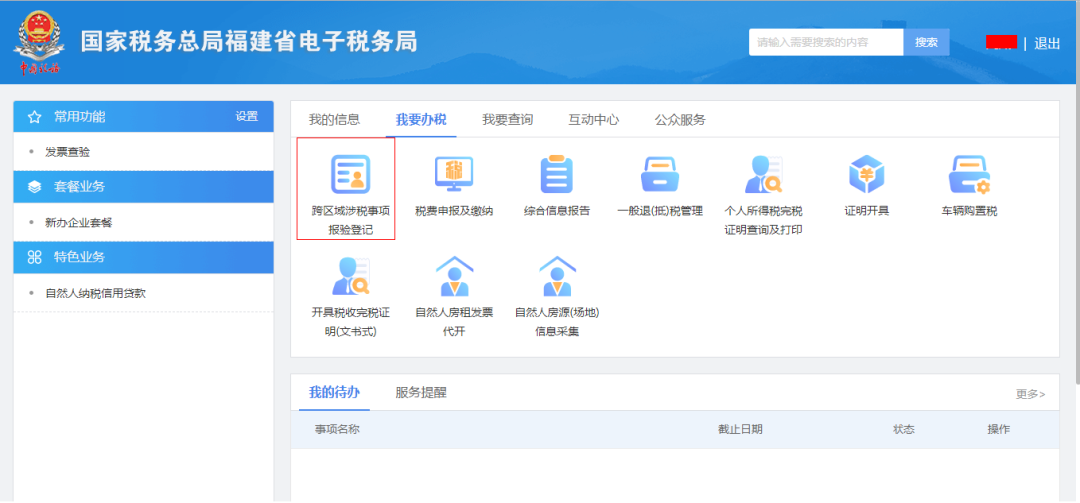This screenshot has height=503, width=1080.
Task: Click the 车辆购置税 label text
Action: [969, 211]
